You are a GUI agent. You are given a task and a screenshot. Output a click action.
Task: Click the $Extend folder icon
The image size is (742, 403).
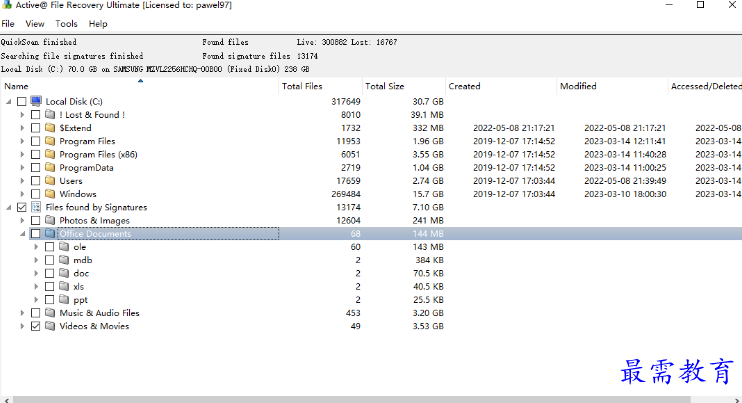(50, 128)
